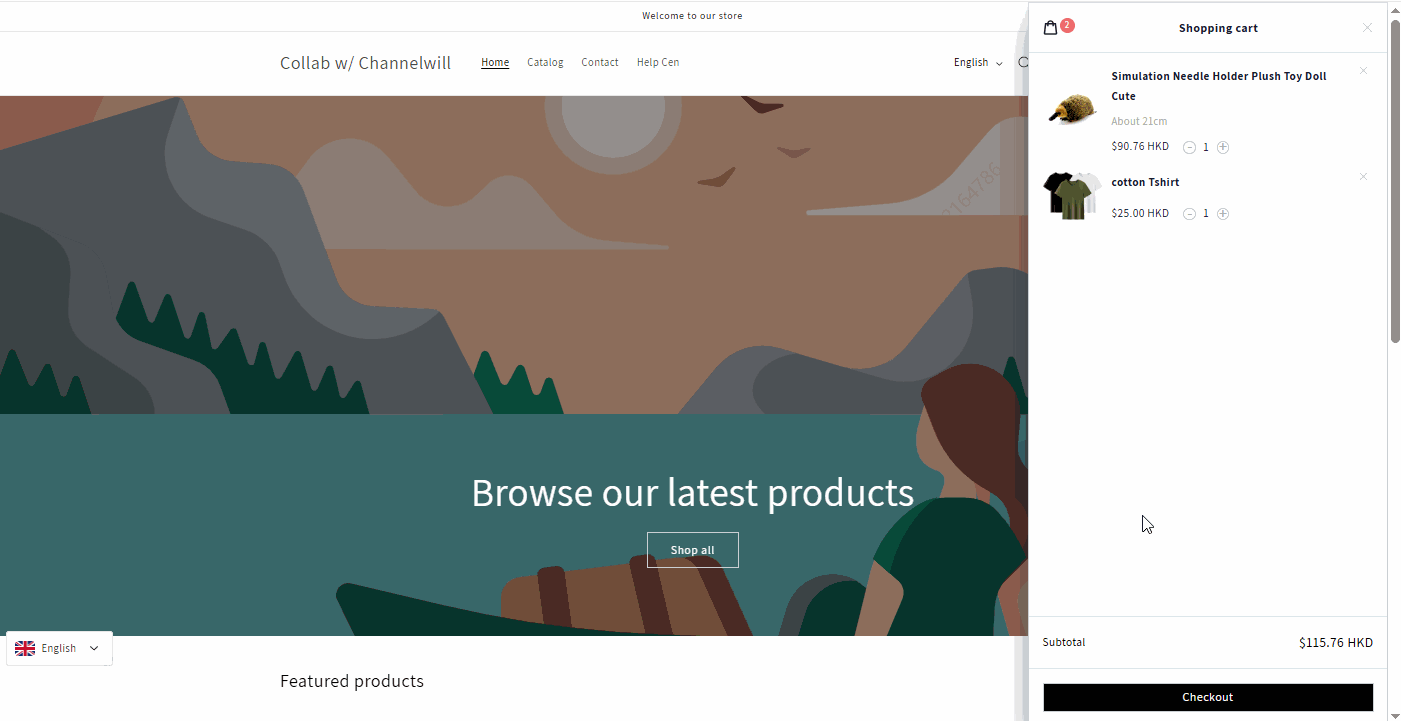Open the cotton Tshirt thumbnail
This screenshot has height=721, width=1401.
(x=1072, y=195)
